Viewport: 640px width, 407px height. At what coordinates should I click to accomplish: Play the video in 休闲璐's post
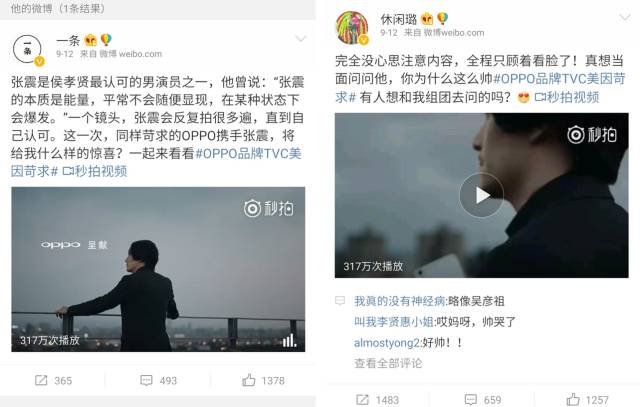point(481,196)
